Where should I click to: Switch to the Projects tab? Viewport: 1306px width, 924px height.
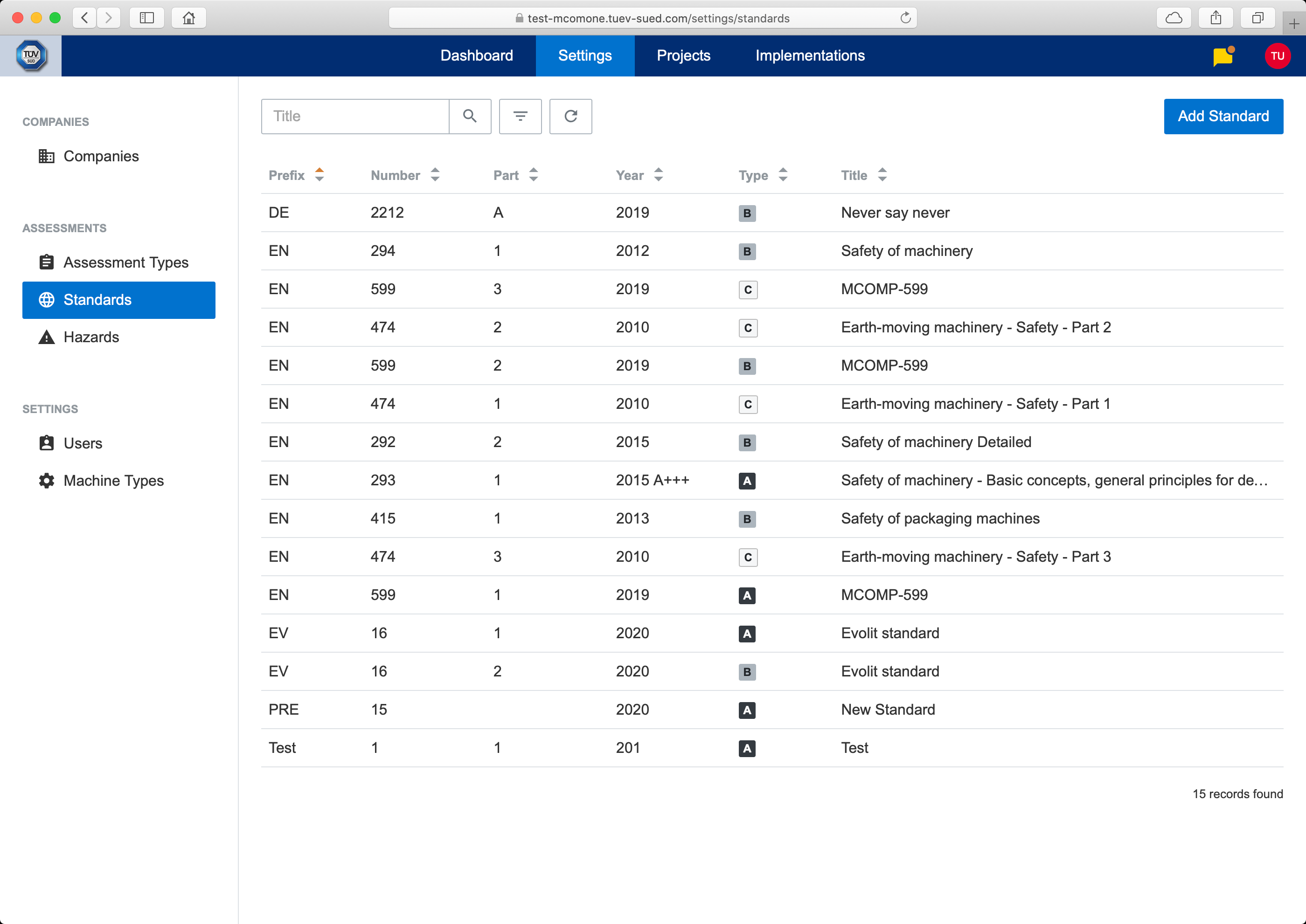click(x=683, y=56)
